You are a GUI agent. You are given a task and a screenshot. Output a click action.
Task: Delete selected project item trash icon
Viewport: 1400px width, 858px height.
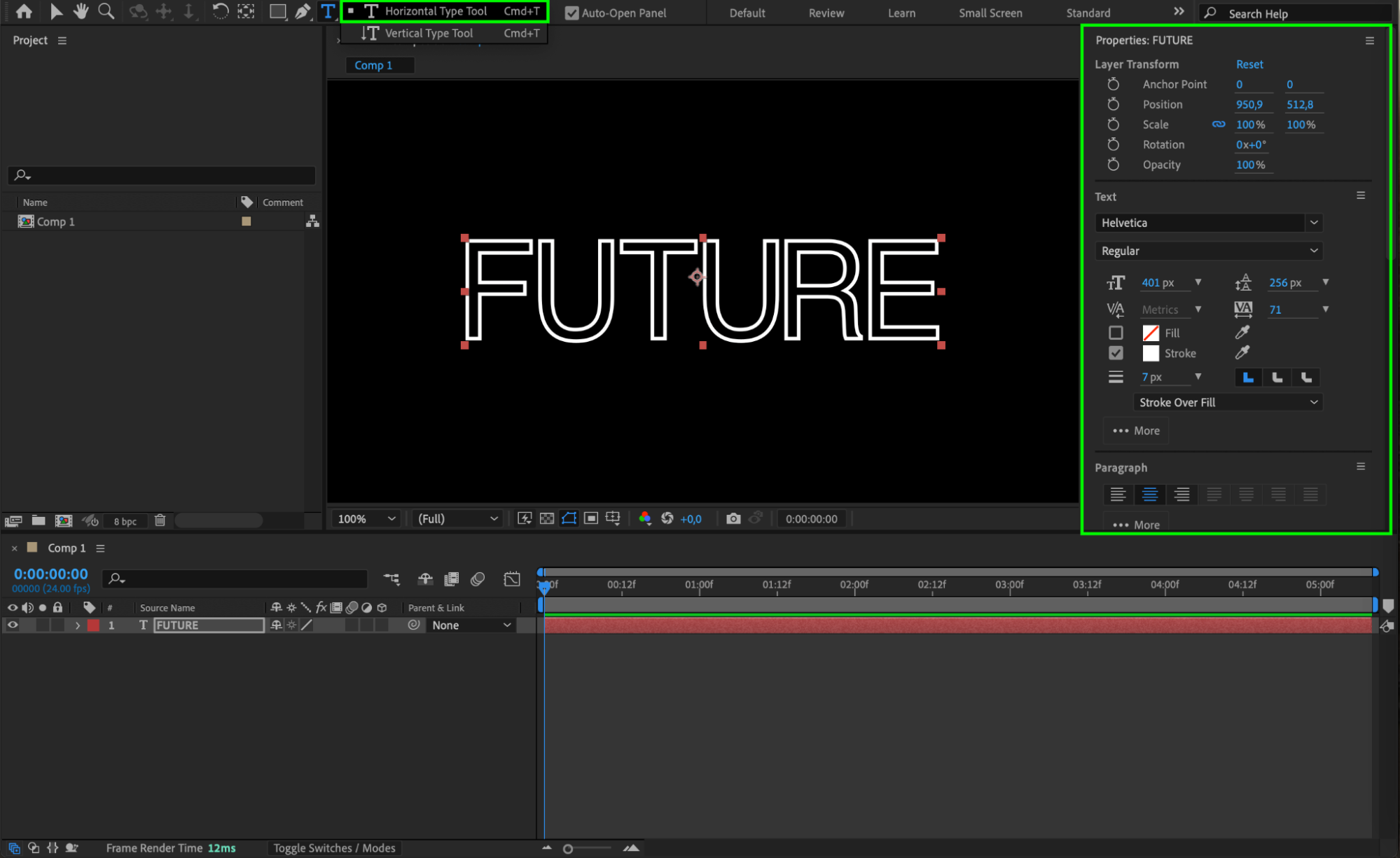[160, 520]
